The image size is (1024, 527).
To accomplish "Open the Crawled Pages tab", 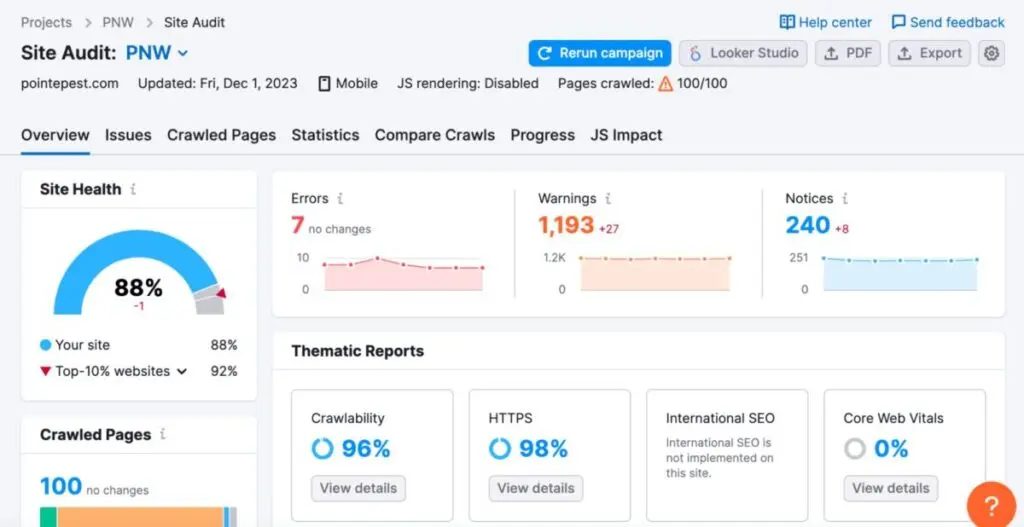I will click(x=221, y=135).
